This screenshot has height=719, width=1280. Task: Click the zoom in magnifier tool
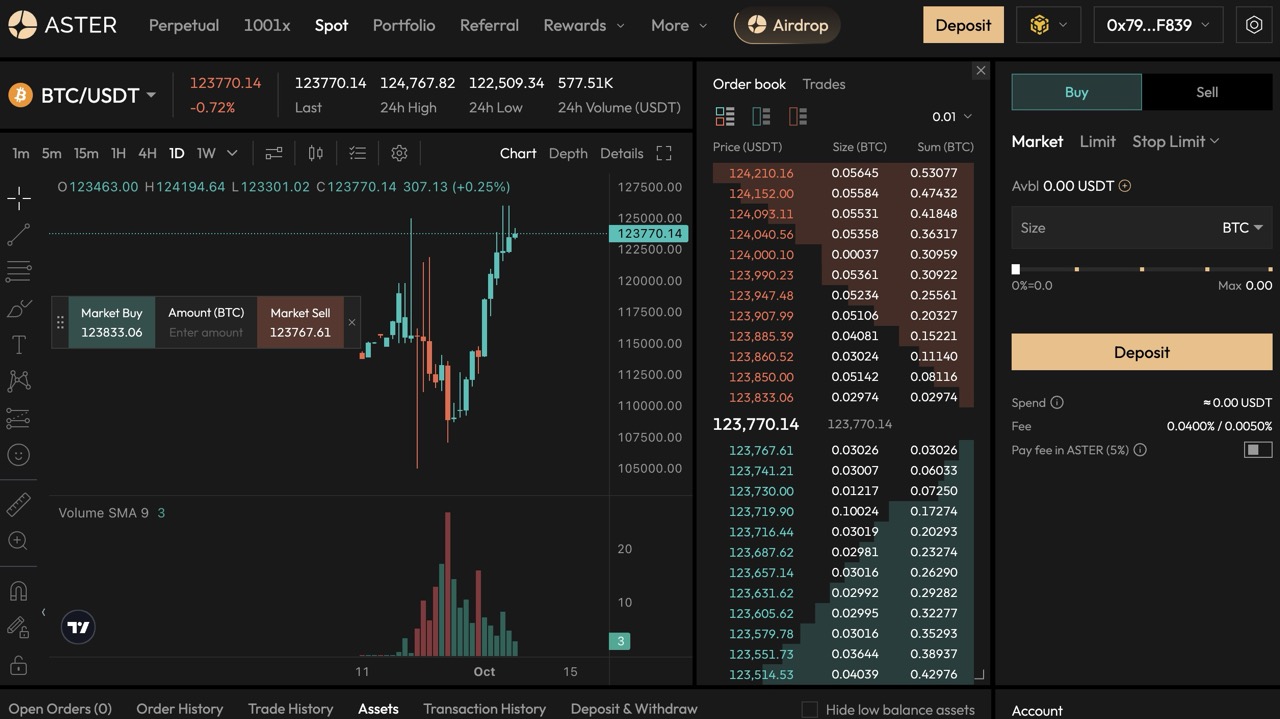19,541
